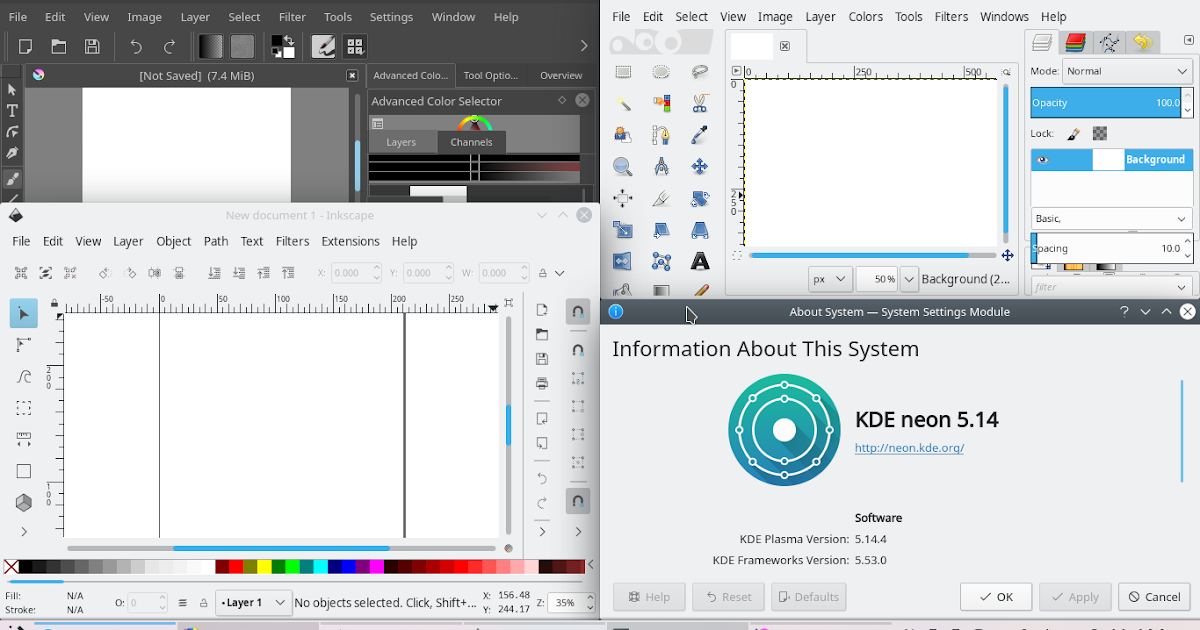Switch to the Channels tab in Krita
Viewport: 1200px width, 630px height.
(471, 141)
